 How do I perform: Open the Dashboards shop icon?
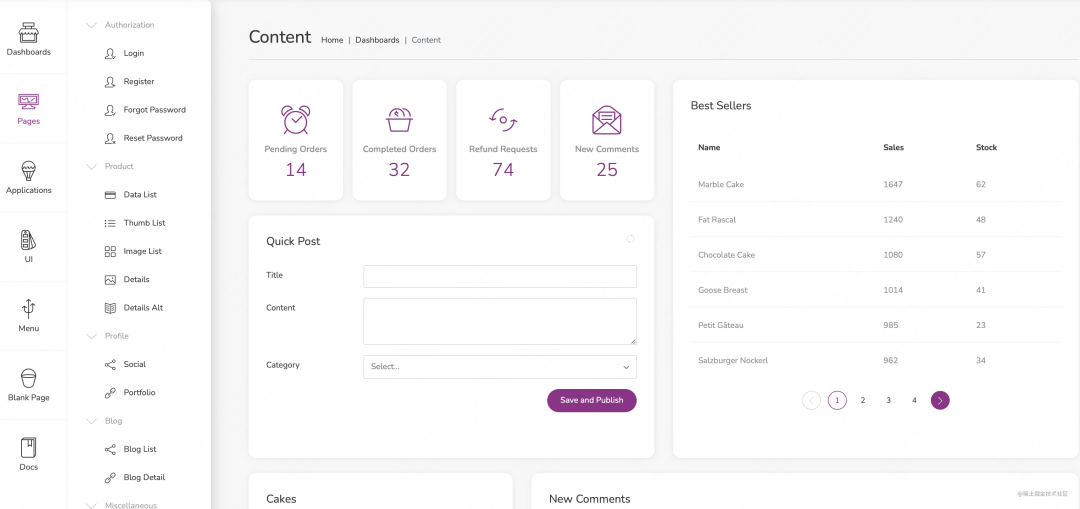click(x=28, y=32)
